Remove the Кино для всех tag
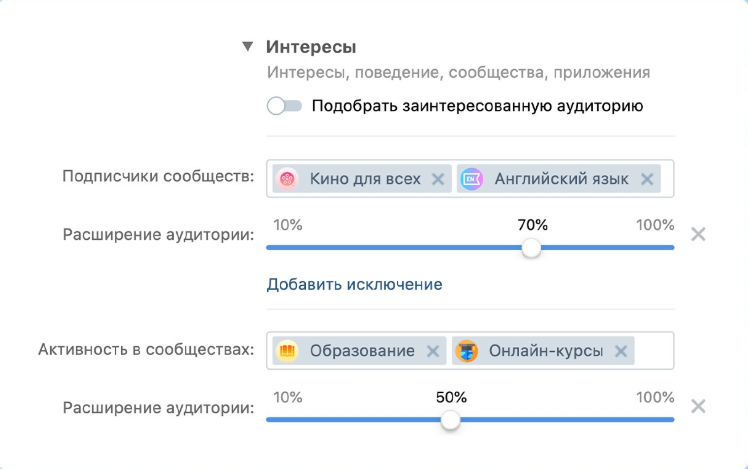This screenshot has width=748, height=469. (x=437, y=179)
